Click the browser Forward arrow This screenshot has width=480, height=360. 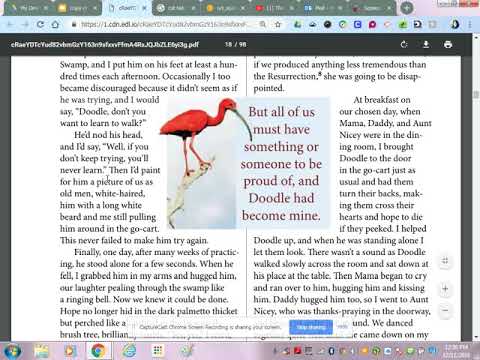coord(25,24)
